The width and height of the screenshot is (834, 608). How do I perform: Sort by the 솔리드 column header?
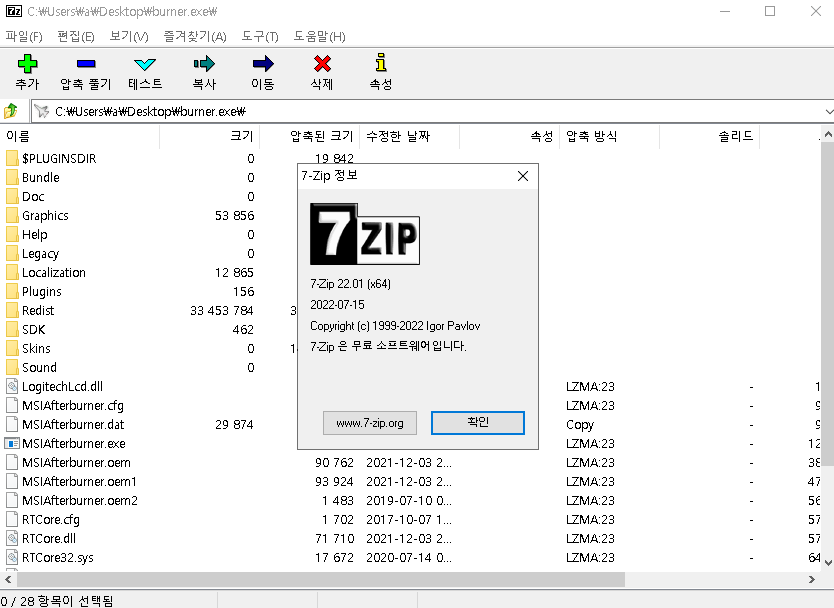[710, 136]
